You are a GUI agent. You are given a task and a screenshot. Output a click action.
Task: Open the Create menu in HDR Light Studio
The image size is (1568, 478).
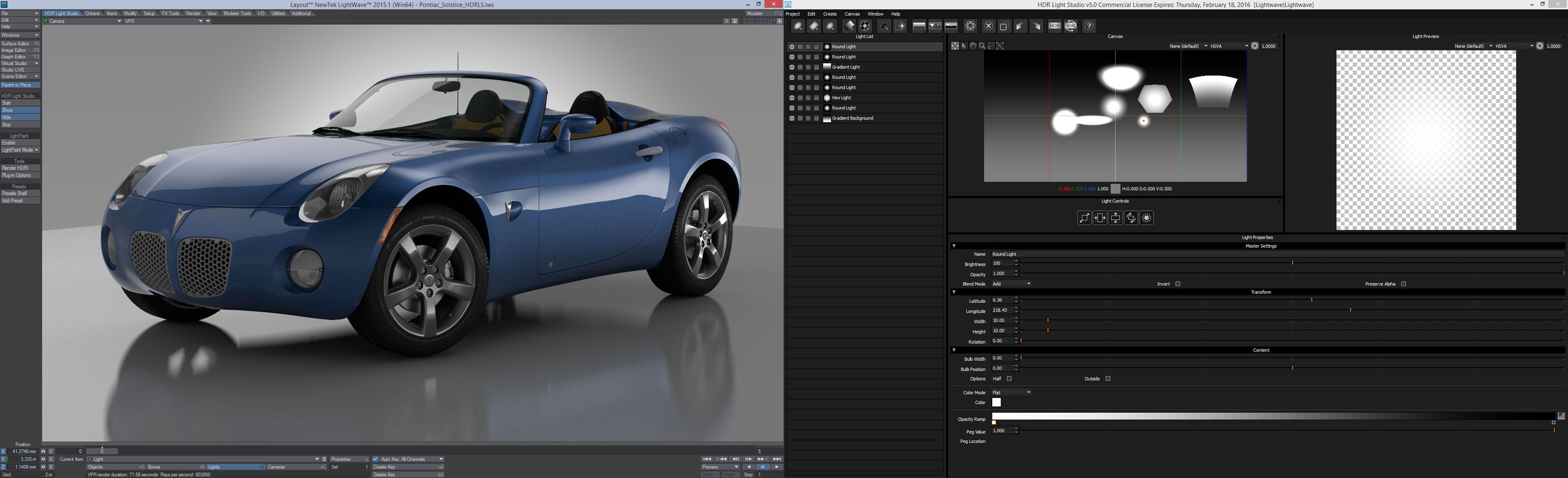pyautogui.click(x=830, y=14)
